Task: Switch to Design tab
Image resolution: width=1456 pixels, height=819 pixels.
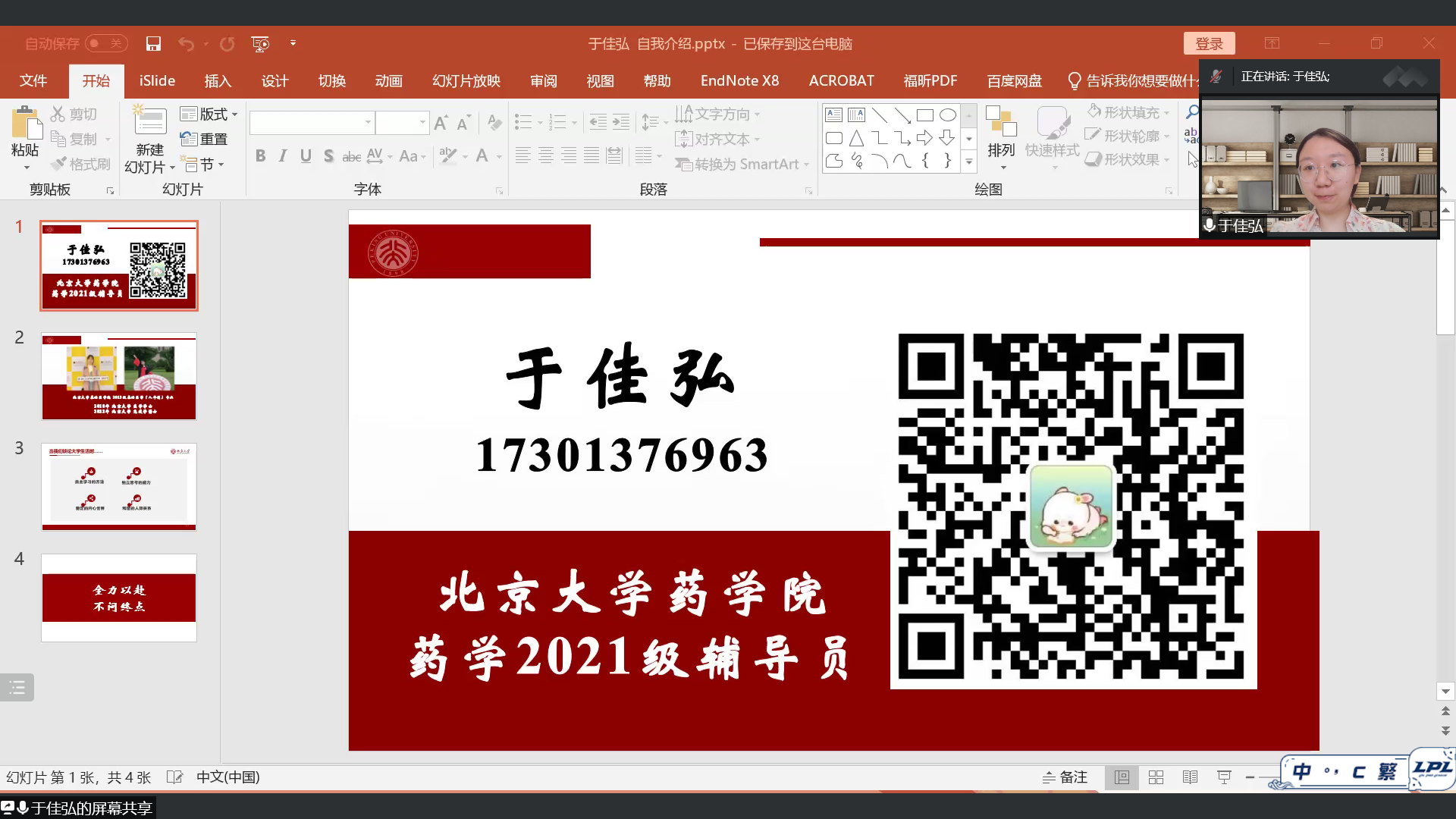Action: coord(275,80)
